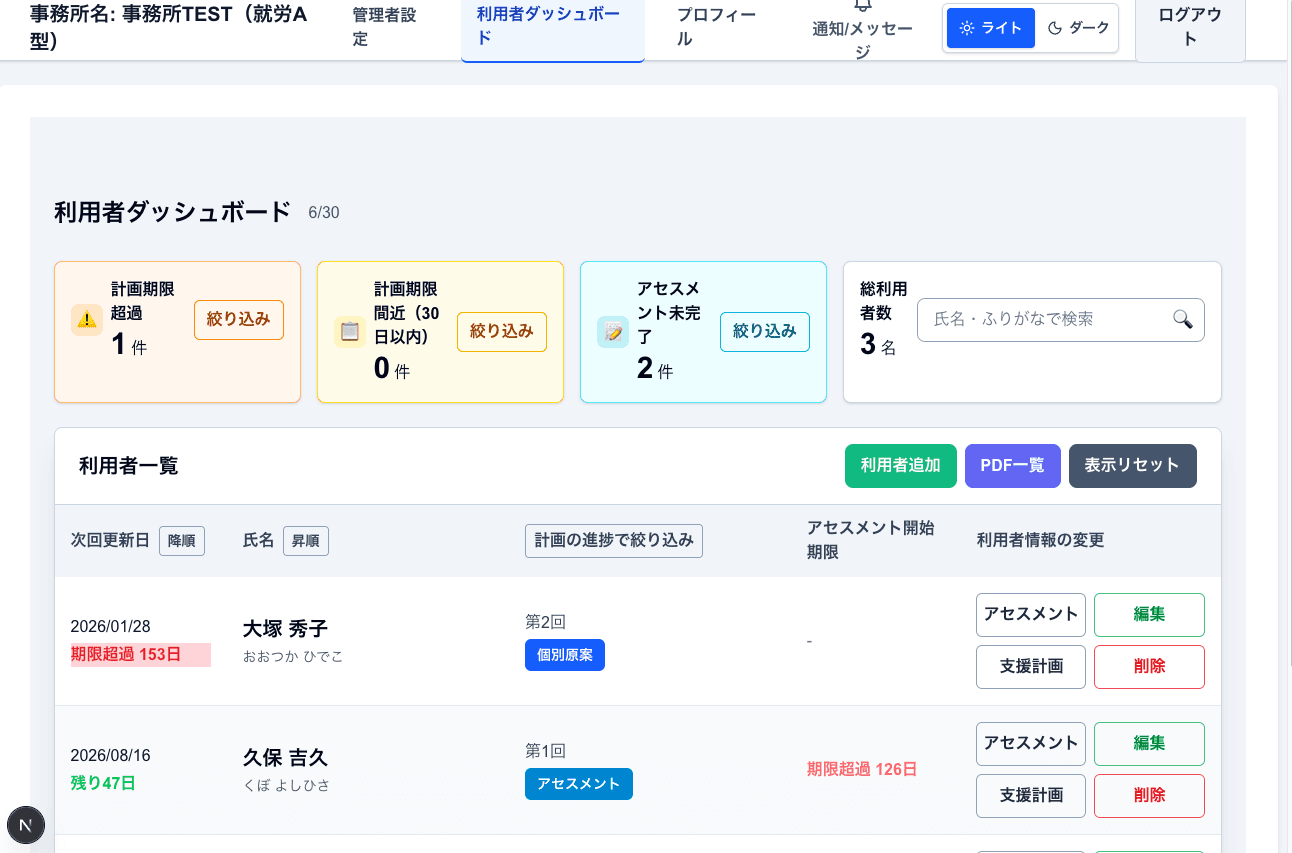Toggle 氏名 sort order 昇順
Image resolution: width=1292 pixels, height=853 pixels.
[306, 541]
